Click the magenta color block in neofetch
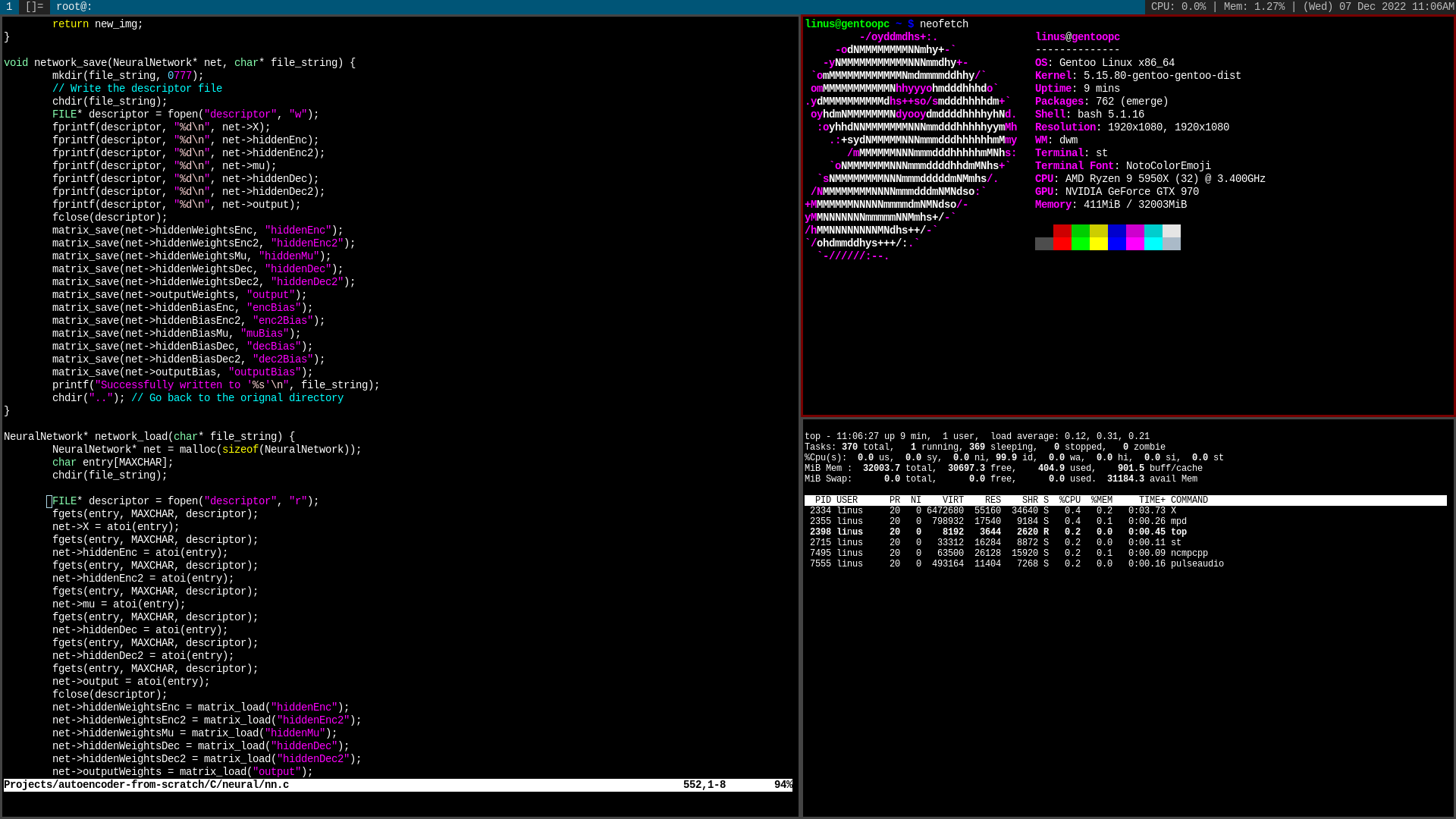This screenshot has height=819, width=1456. [x=1134, y=237]
